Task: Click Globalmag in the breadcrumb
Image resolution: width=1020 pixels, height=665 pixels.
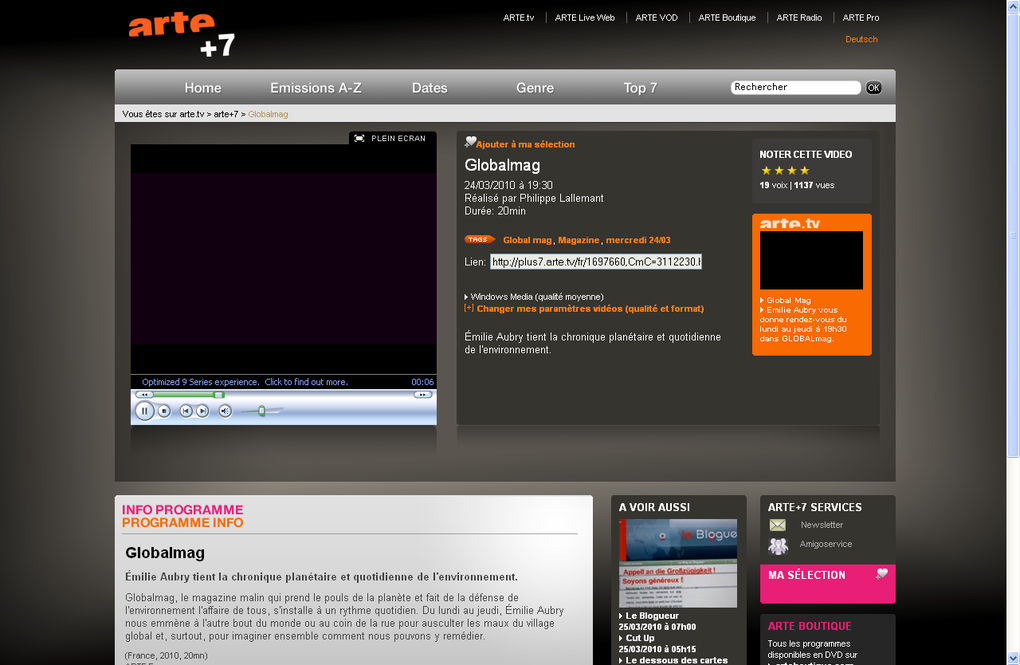Action: 268,114
